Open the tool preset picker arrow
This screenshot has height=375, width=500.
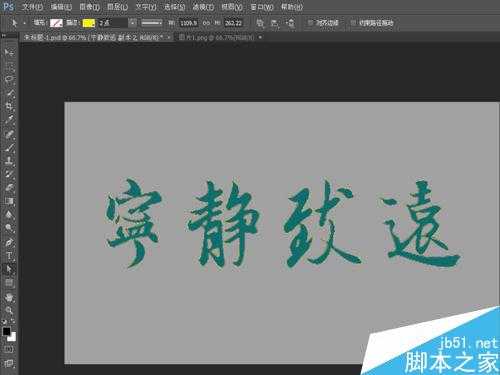(25, 23)
